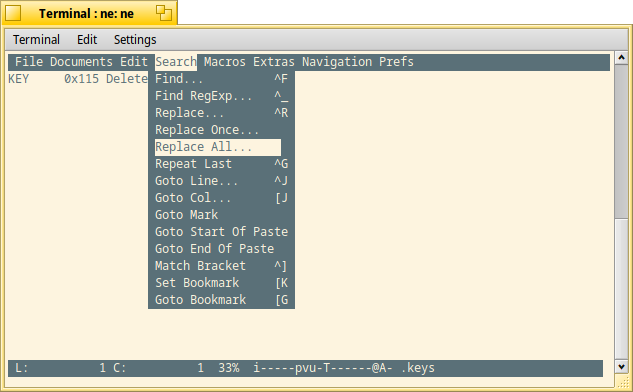This screenshot has width=633, height=392.
Task: Open the Terminal menu
Action: pyautogui.click(x=36, y=40)
